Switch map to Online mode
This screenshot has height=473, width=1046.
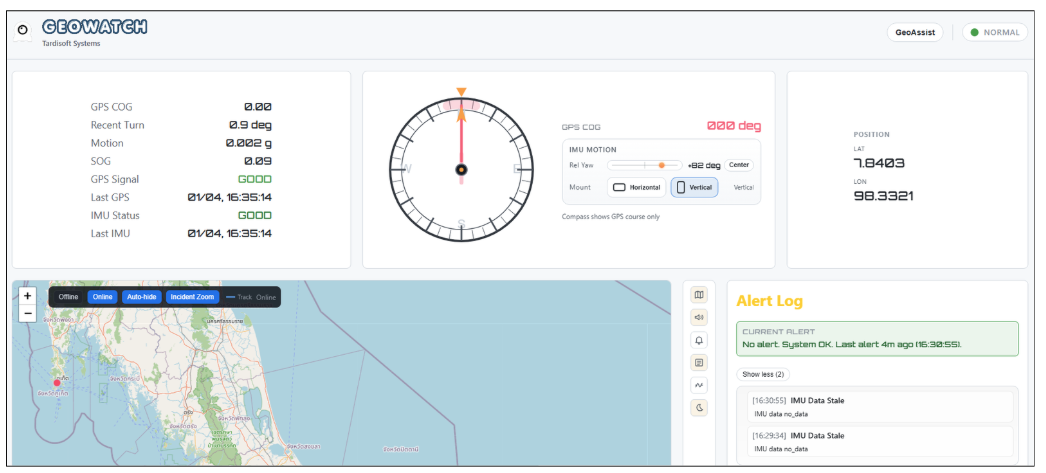(x=103, y=297)
